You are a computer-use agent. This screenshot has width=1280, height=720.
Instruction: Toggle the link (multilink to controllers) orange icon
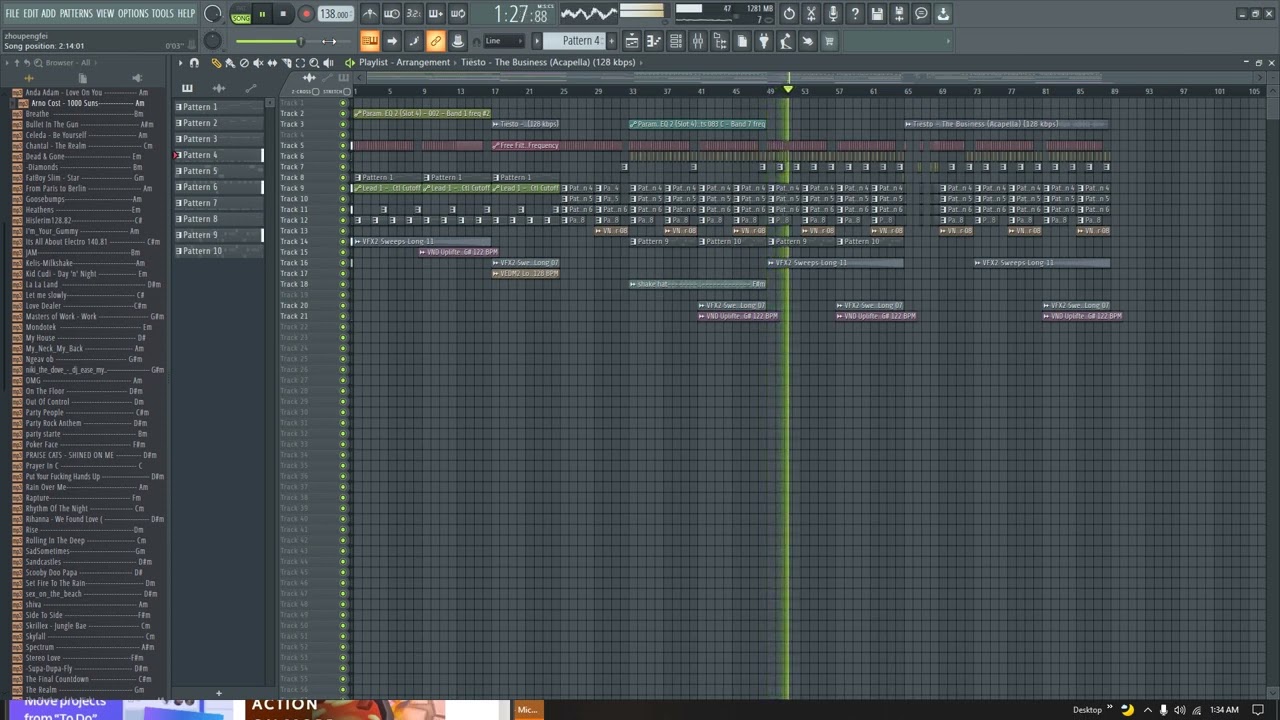pyautogui.click(x=435, y=41)
